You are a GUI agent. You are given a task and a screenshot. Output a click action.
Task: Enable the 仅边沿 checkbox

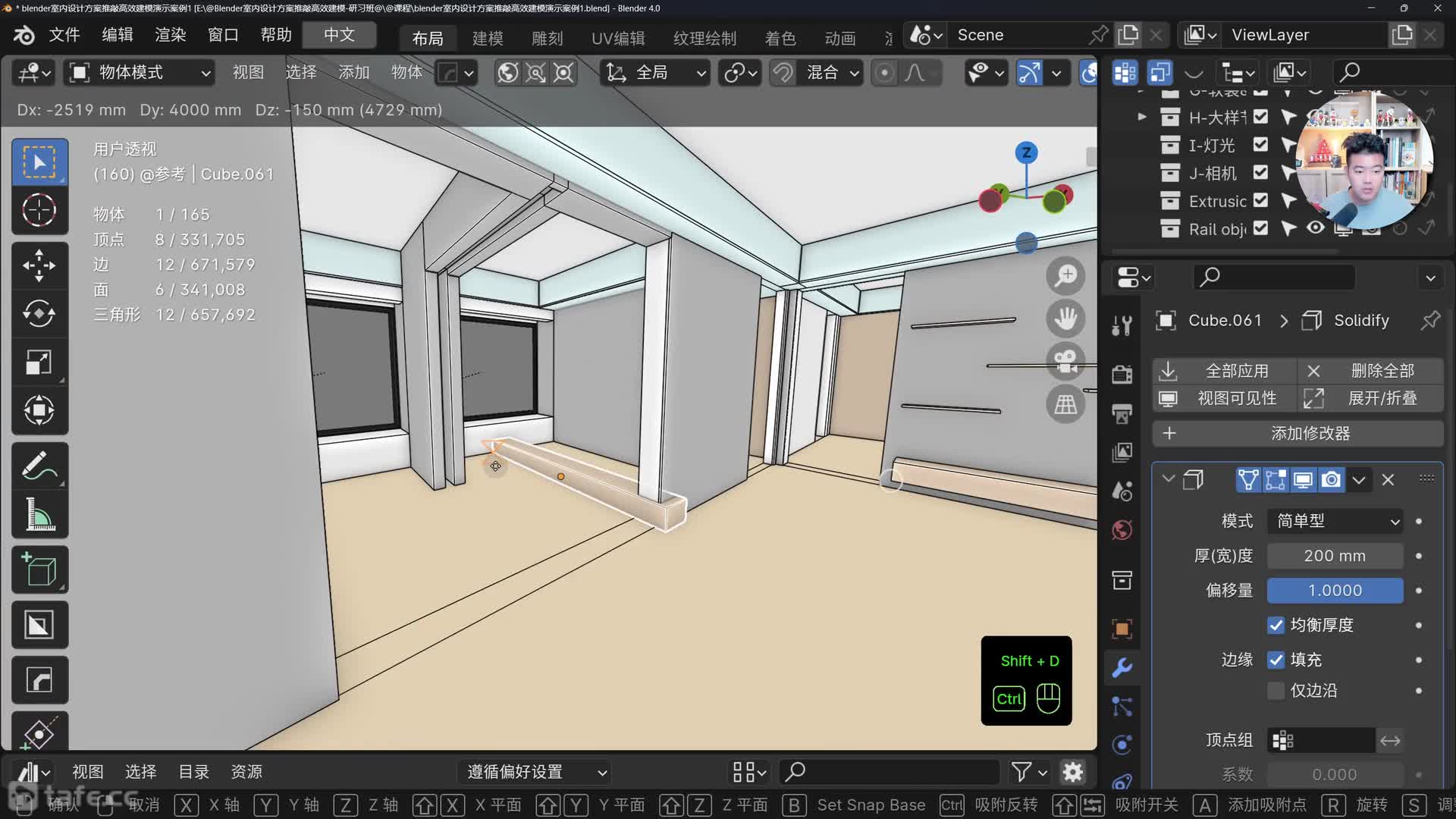[x=1276, y=691]
